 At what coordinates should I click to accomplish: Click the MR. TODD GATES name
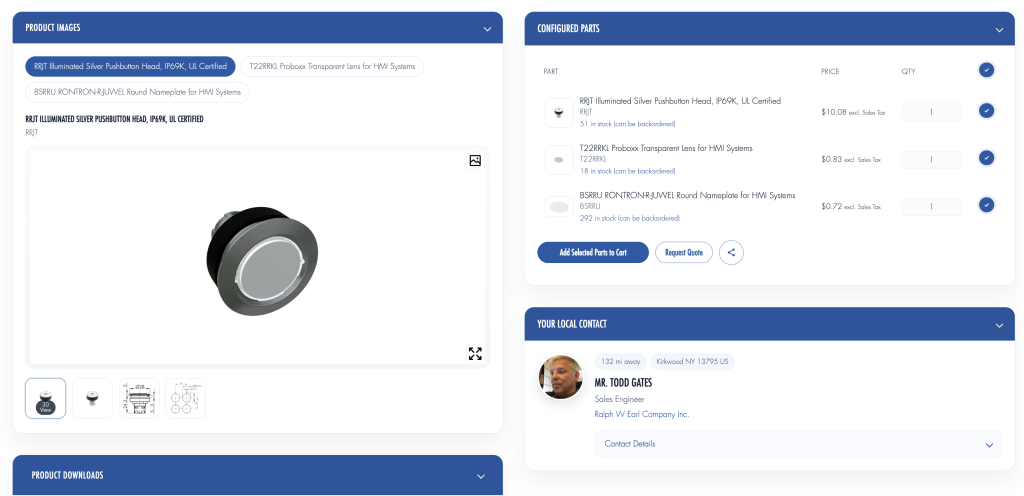pos(623,382)
